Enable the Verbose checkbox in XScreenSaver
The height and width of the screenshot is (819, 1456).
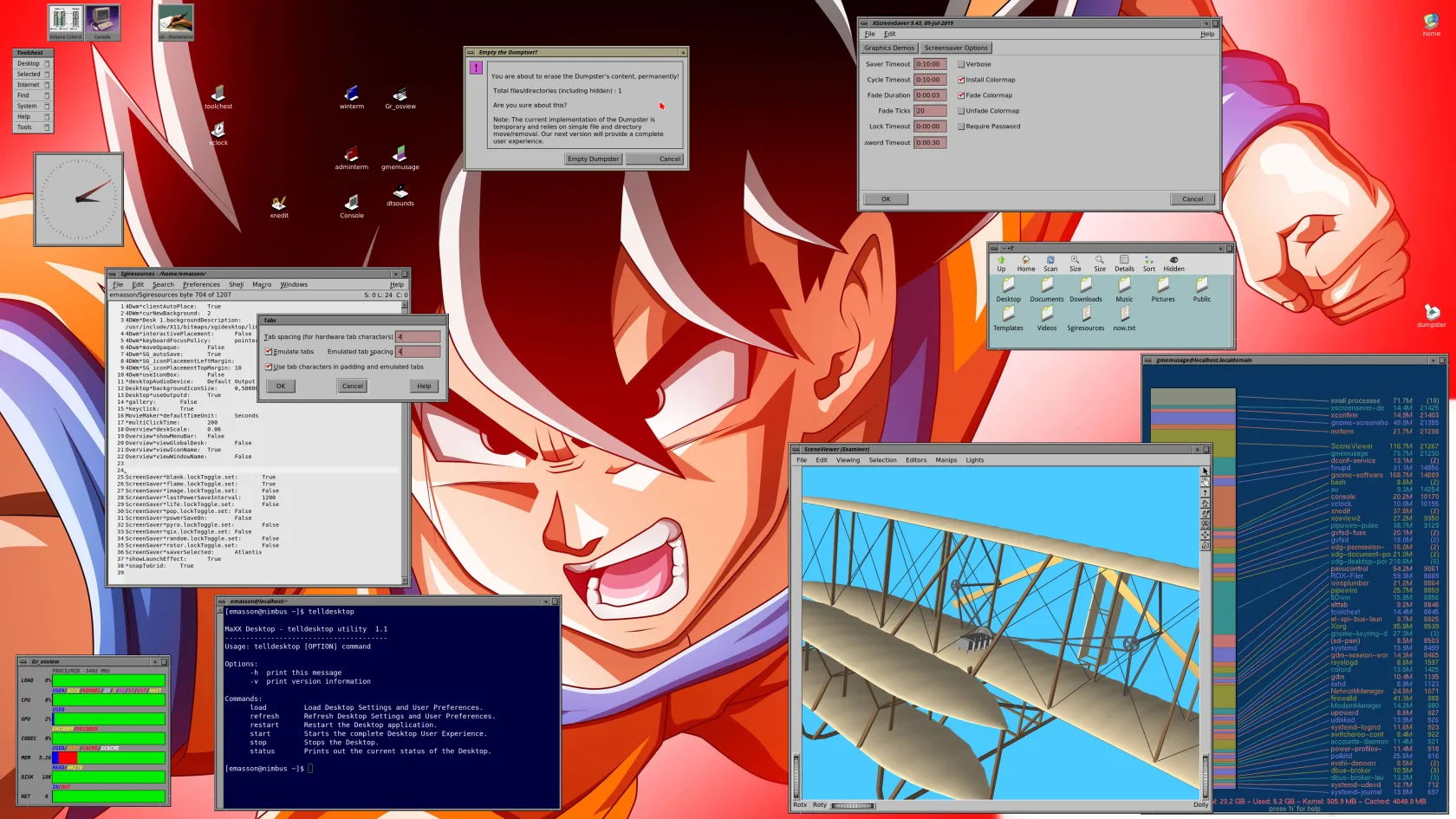pos(962,63)
